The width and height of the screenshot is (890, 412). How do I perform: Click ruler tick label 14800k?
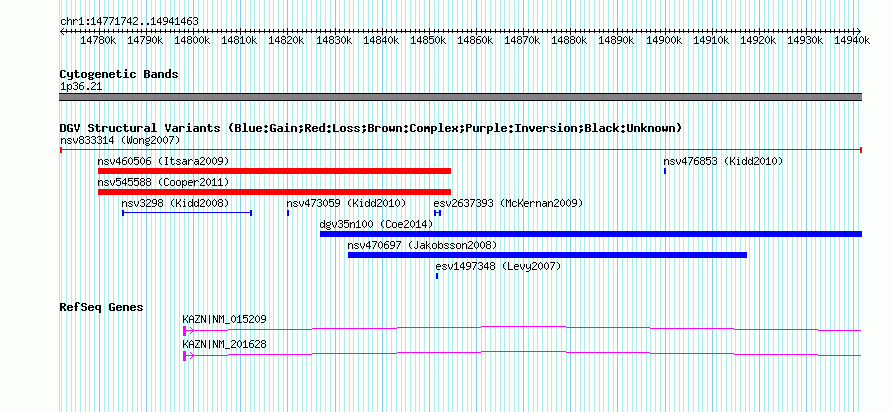coord(192,40)
